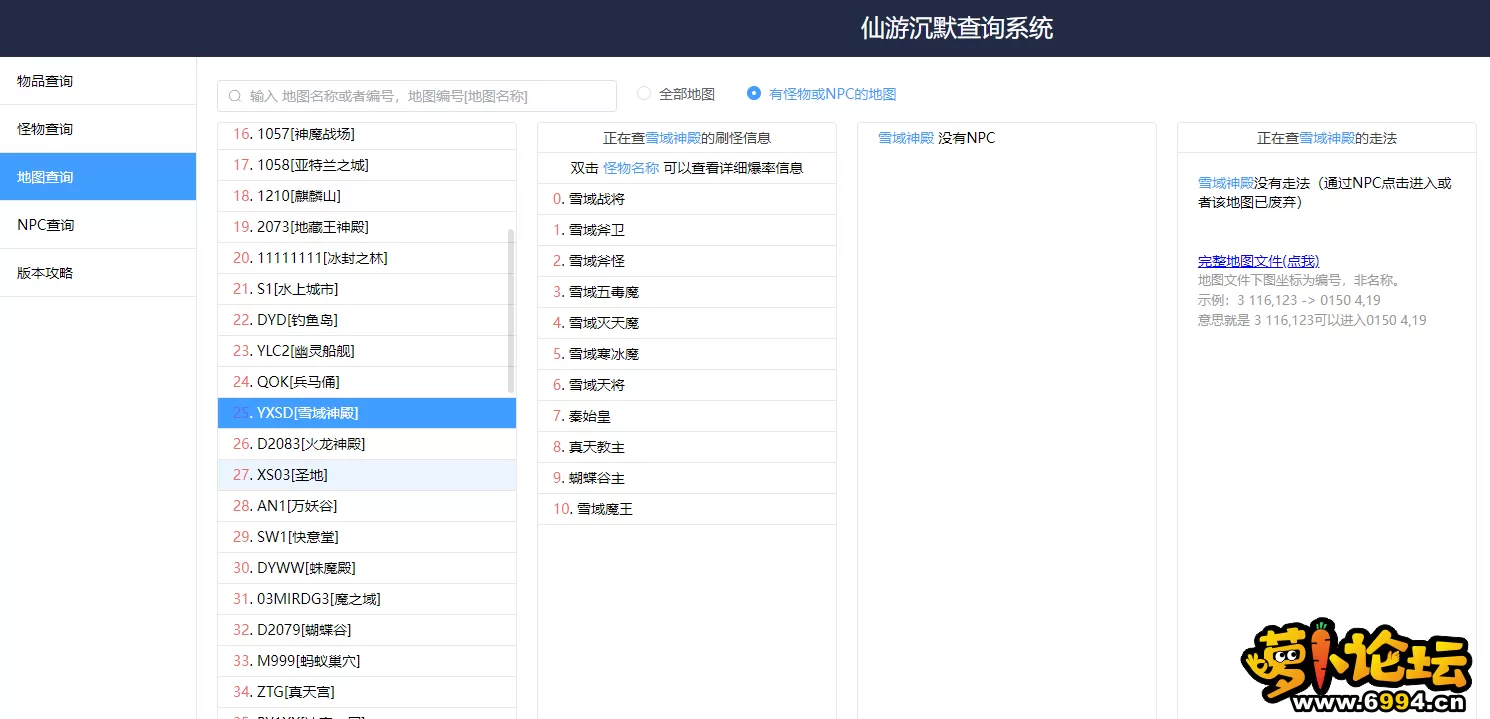Select map YLC2[幽灵船舰]
This screenshot has width=1490, height=719.
(367, 351)
